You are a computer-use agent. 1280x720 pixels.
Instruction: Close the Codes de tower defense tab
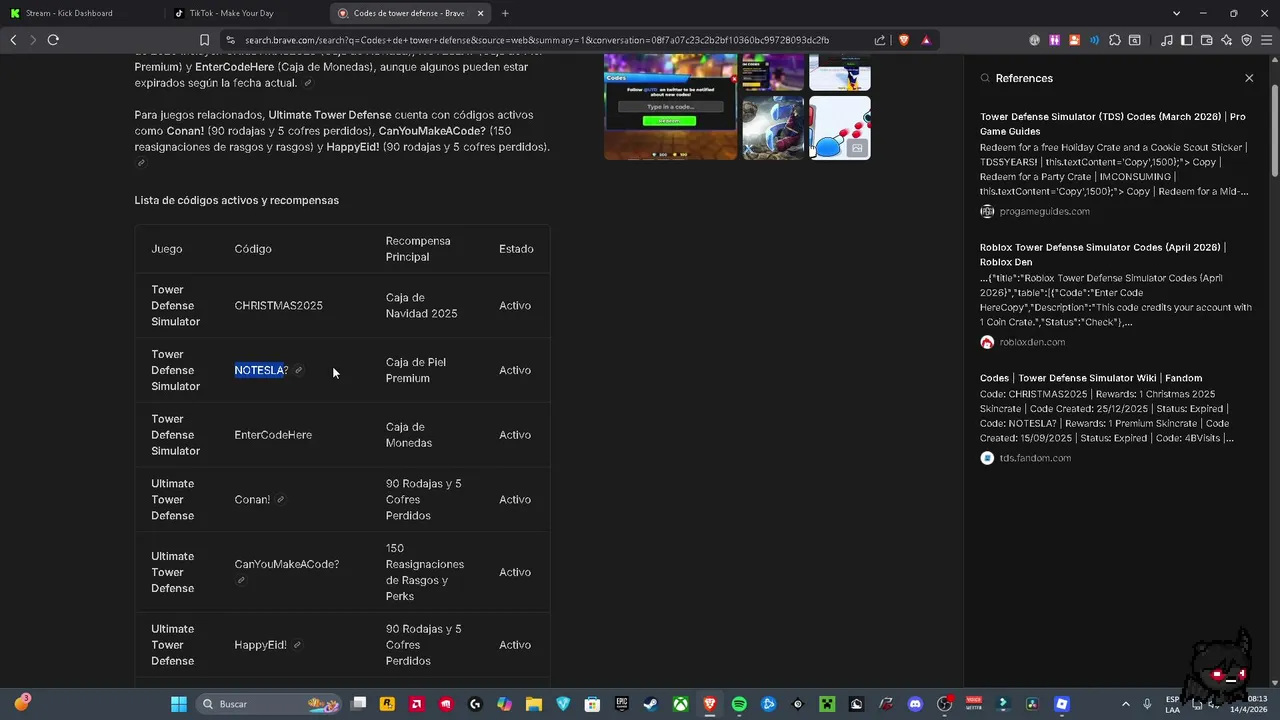(481, 13)
